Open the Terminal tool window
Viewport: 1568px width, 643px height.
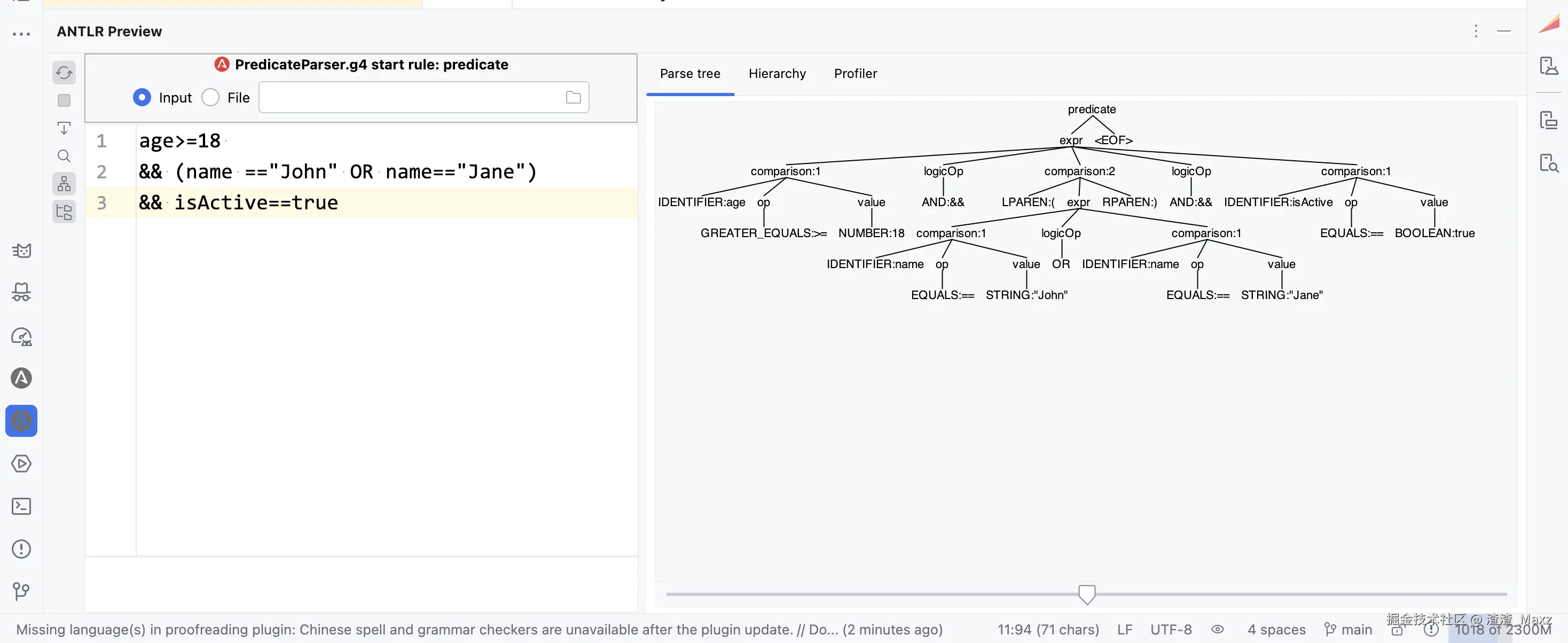pyautogui.click(x=21, y=506)
